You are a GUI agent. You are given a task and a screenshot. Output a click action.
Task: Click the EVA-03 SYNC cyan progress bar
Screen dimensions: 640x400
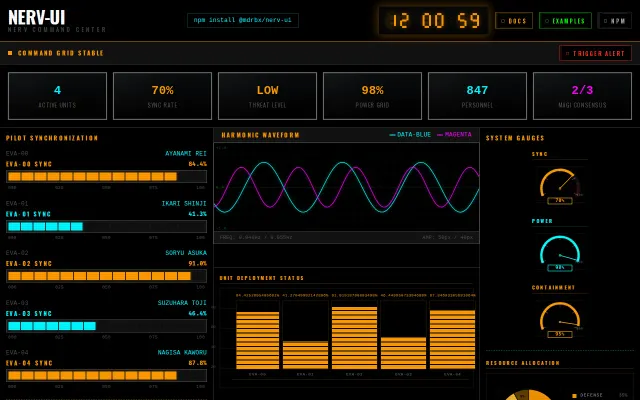pos(107,326)
